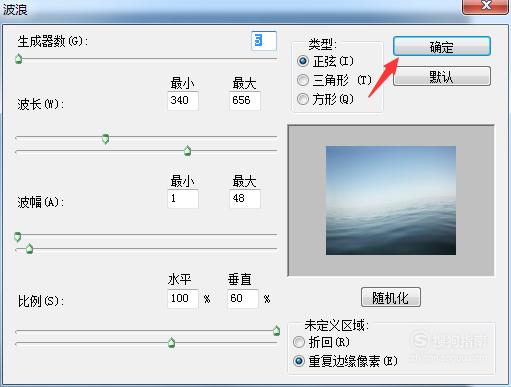Close the 波浪 dialog window
511x387 pixels.
[486, 6]
